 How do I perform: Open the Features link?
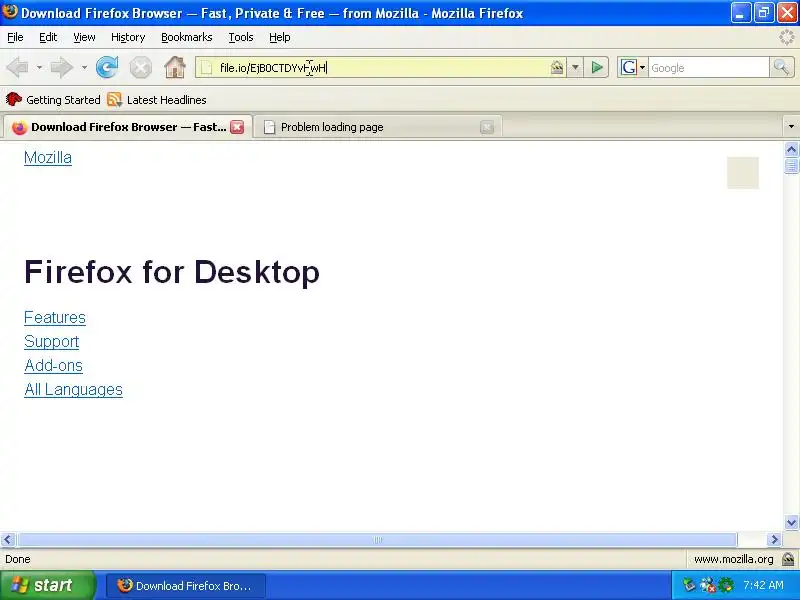pyautogui.click(x=55, y=317)
